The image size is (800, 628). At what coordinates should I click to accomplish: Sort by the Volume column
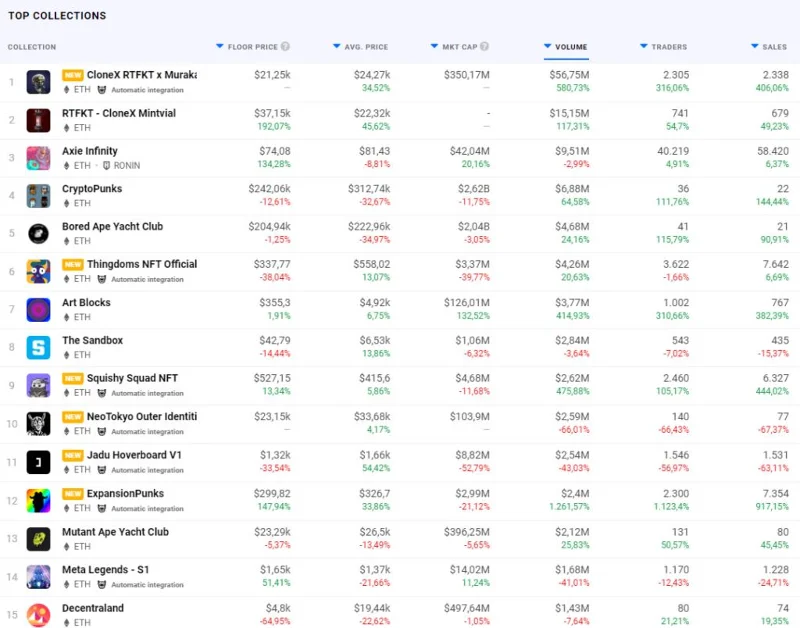pyautogui.click(x=566, y=46)
